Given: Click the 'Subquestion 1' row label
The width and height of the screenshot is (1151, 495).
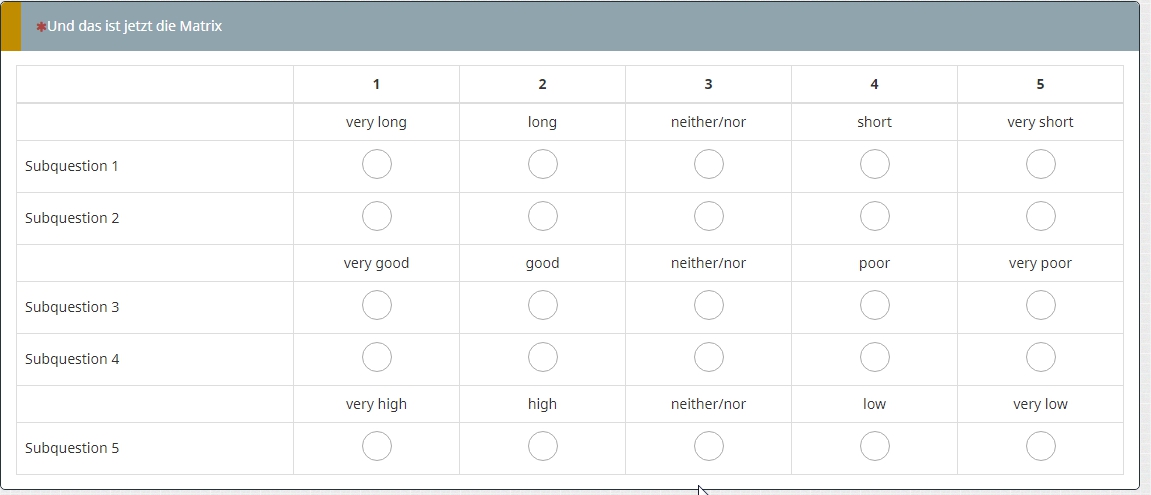Looking at the screenshot, I should click(72, 166).
